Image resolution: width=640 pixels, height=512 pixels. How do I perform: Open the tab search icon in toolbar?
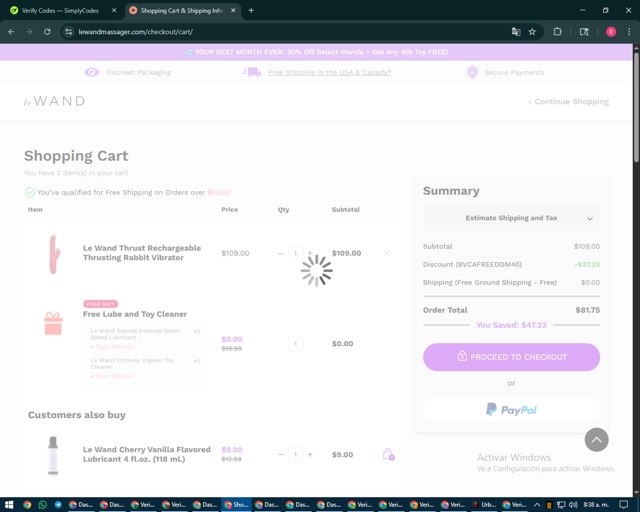click(x=584, y=31)
